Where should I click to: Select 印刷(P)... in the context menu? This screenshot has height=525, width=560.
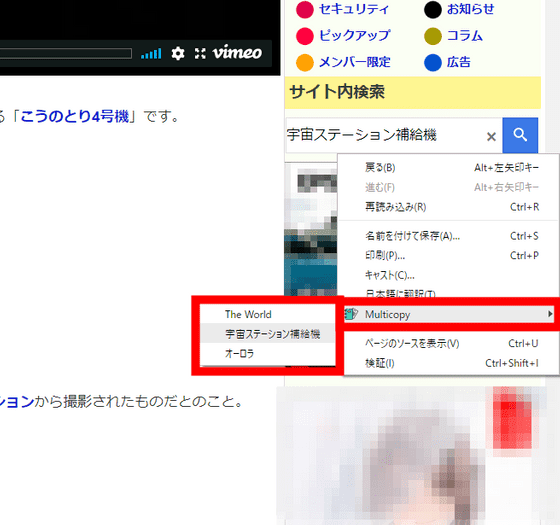(x=448, y=256)
